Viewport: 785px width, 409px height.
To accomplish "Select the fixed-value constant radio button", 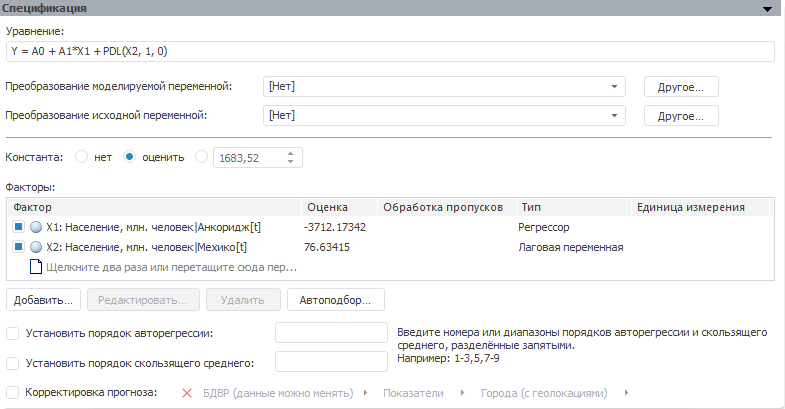I will pyautogui.click(x=203, y=157).
